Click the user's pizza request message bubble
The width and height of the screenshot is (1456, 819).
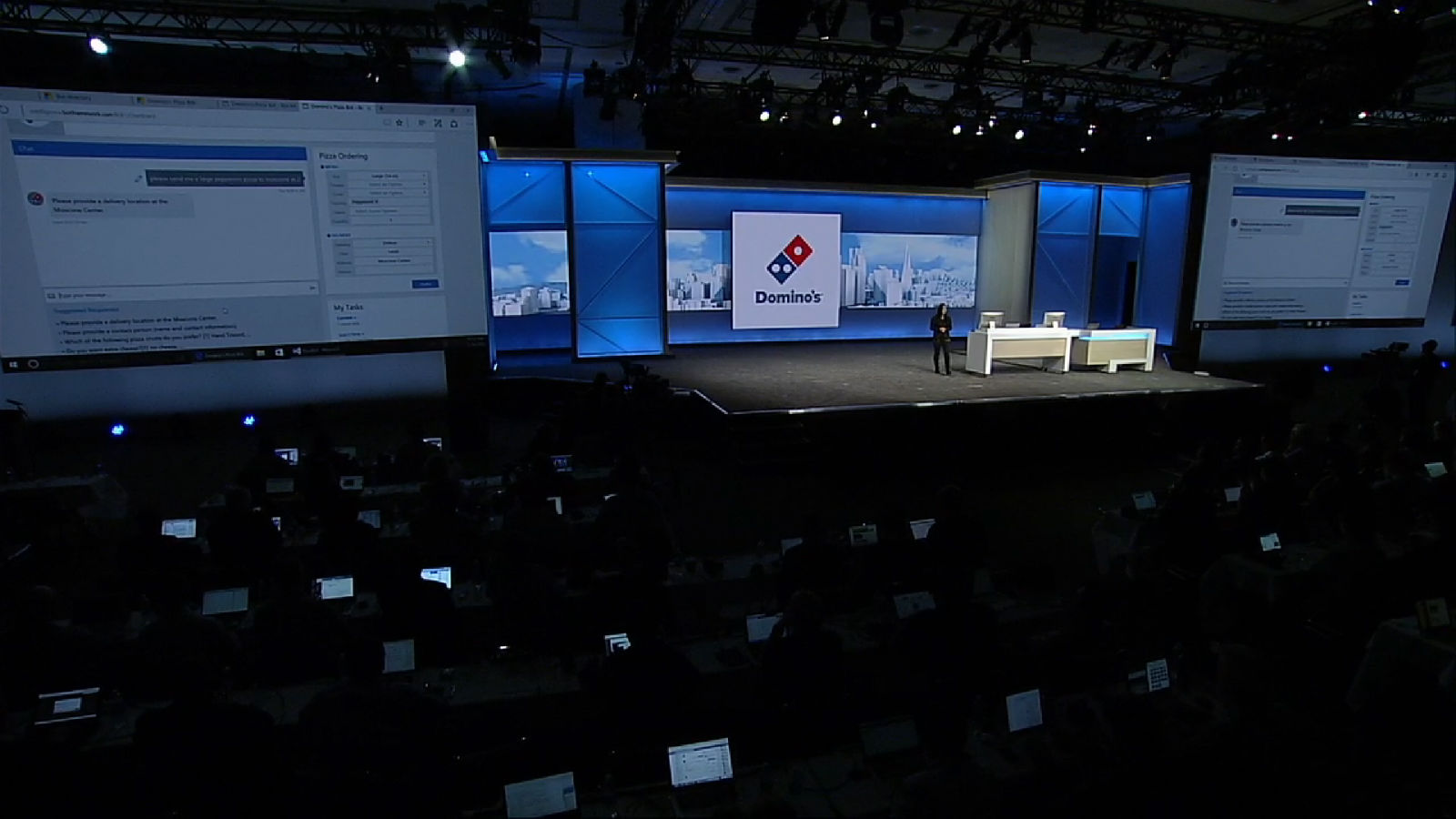click(x=225, y=179)
